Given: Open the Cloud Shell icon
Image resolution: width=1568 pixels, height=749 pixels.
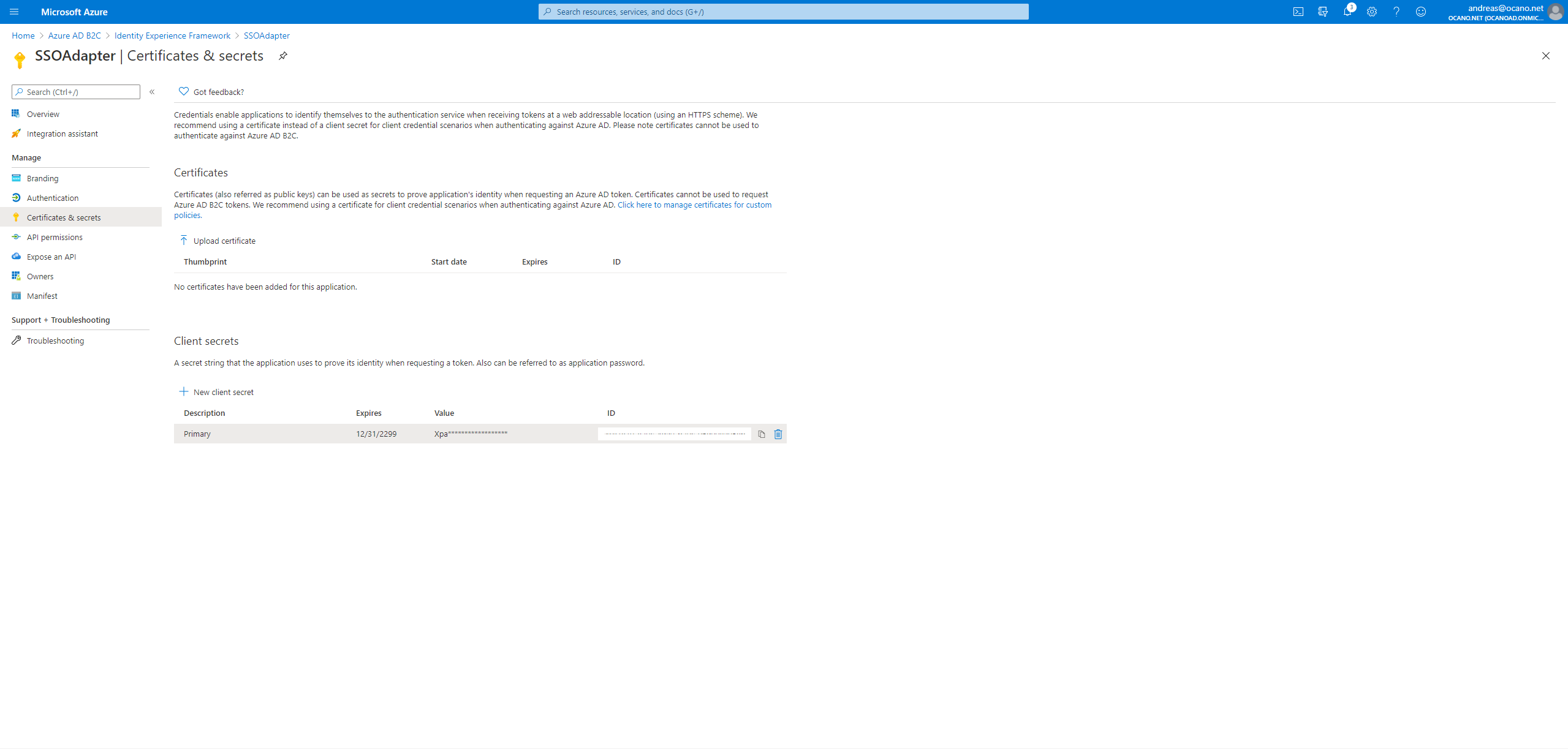Looking at the screenshot, I should tap(1298, 12).
